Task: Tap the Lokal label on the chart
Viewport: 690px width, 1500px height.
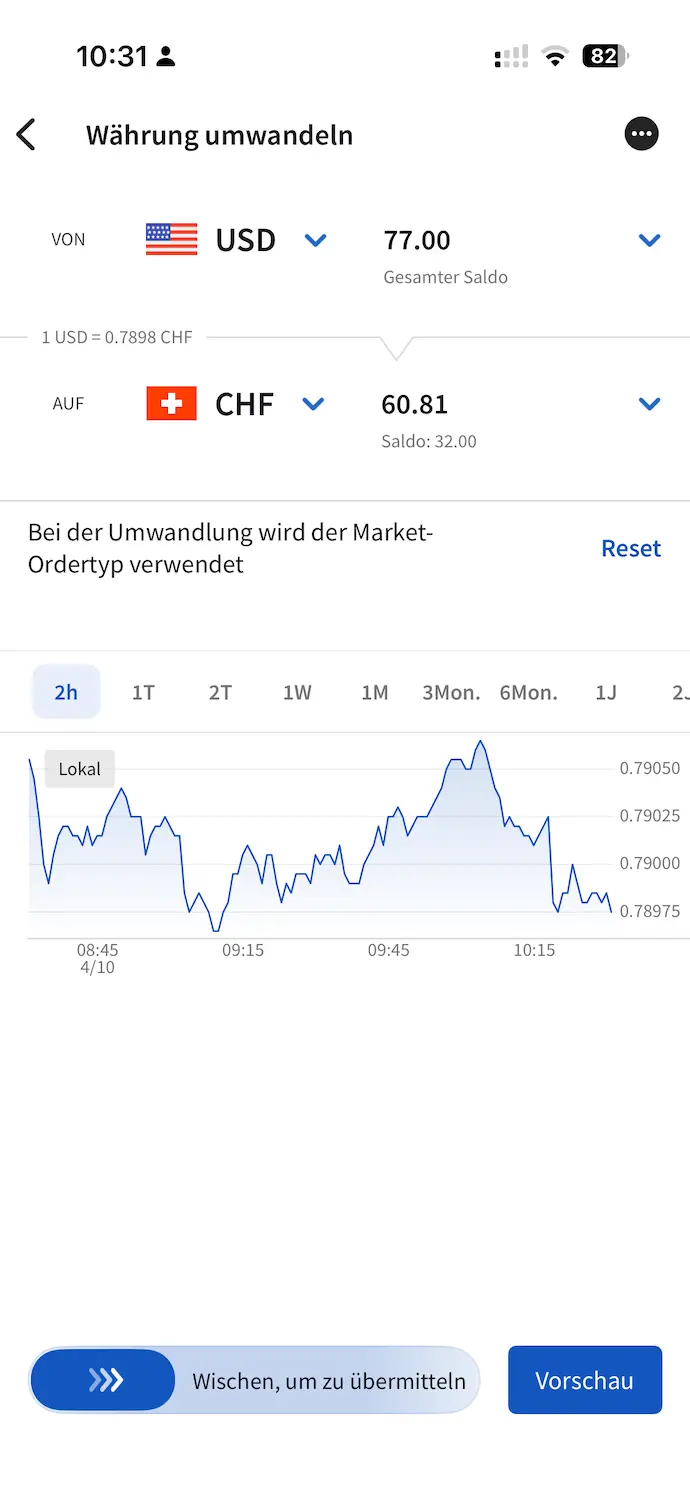Action: click(x=79, y=768)
